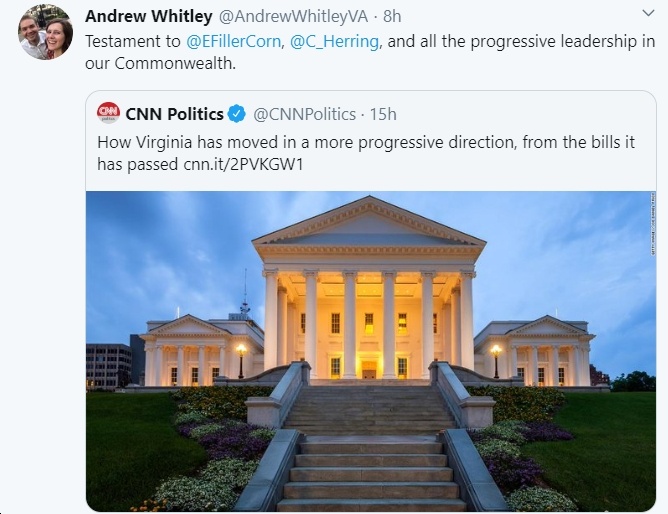This screenshot has width=668, height=514.
Task: Visit the @AndrewWhitleyVA handle
Action: point(294,16)
